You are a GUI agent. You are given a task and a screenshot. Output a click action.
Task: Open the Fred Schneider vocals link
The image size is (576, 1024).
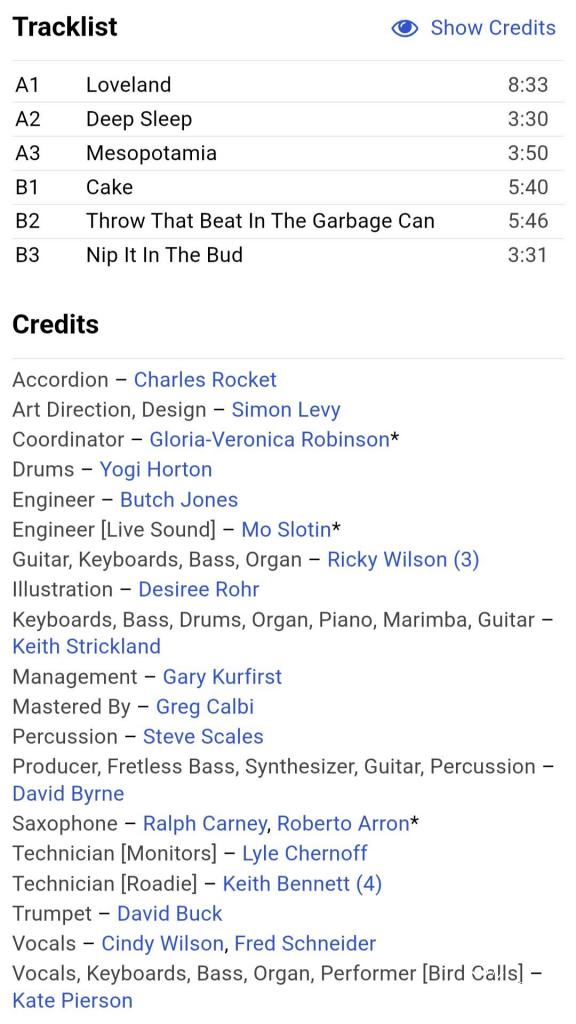point(305,943)
